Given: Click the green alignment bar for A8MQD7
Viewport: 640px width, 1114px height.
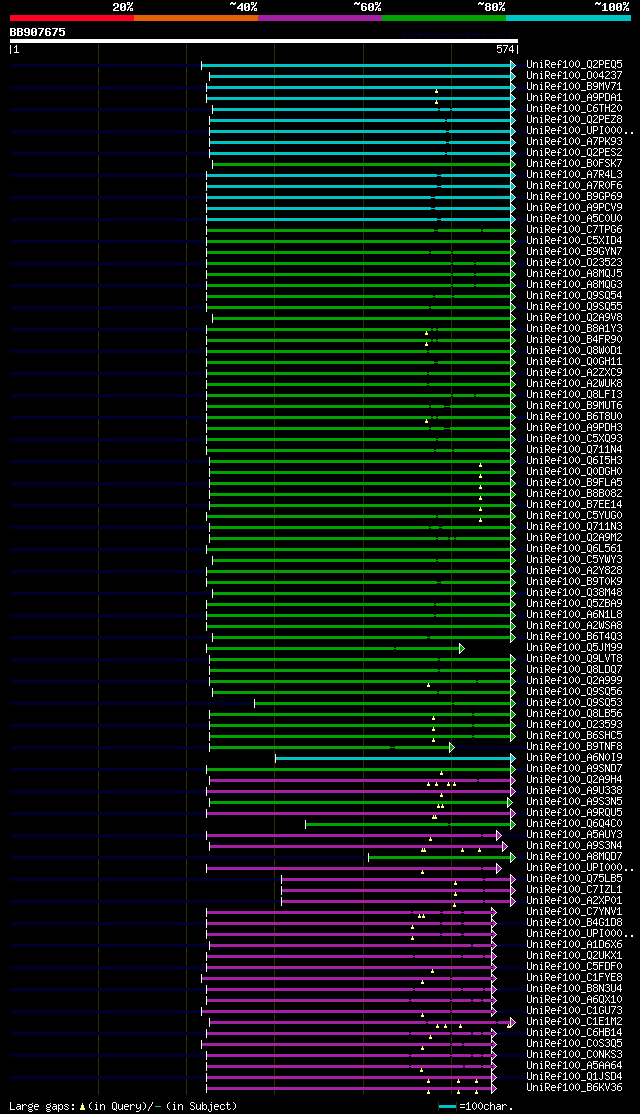Looking at the screenshot, I should click(442, 857).
